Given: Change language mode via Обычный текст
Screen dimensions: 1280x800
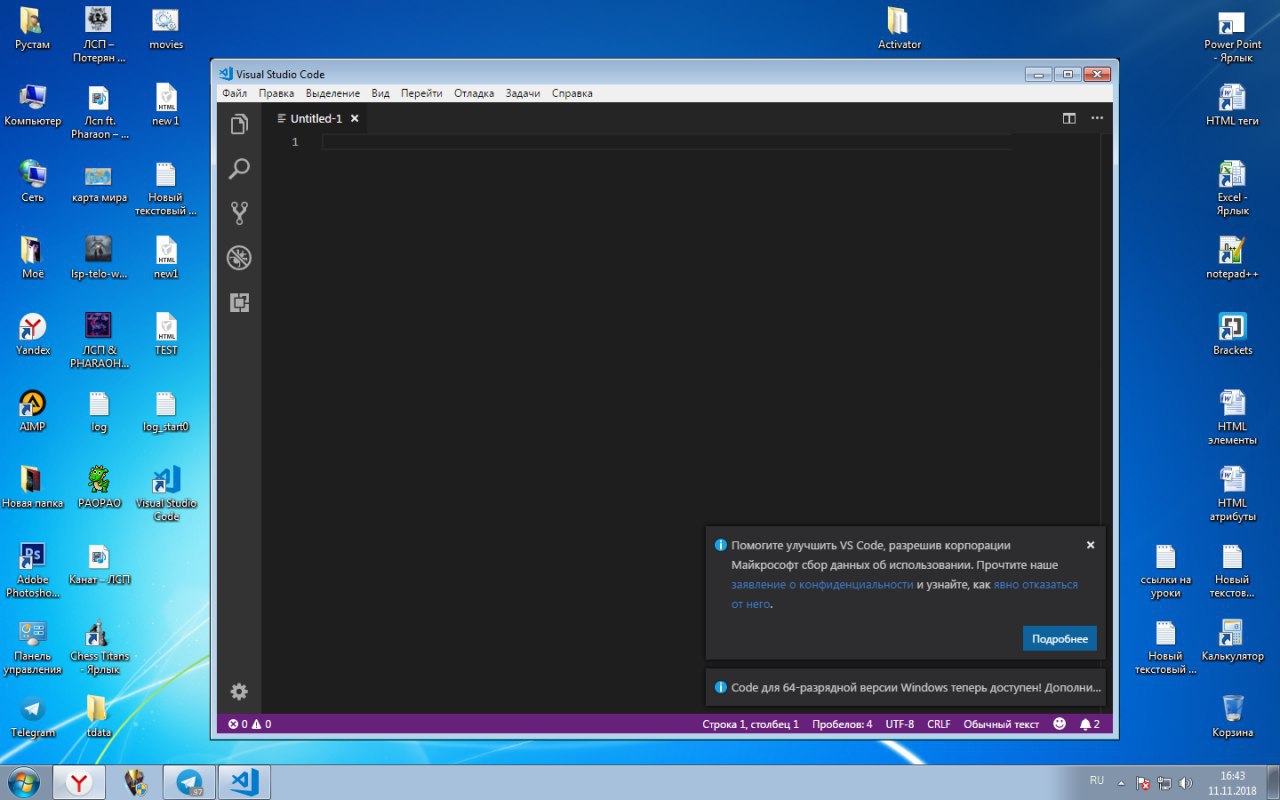Looking at the screenshot, I should click(1001, 724).
